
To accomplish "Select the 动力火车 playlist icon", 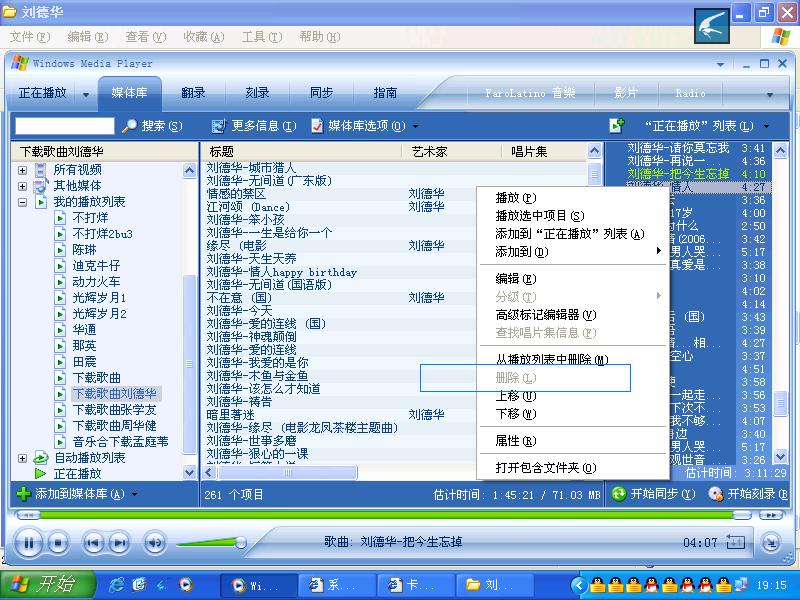I will pyautogui.click(x=60, y=282).
